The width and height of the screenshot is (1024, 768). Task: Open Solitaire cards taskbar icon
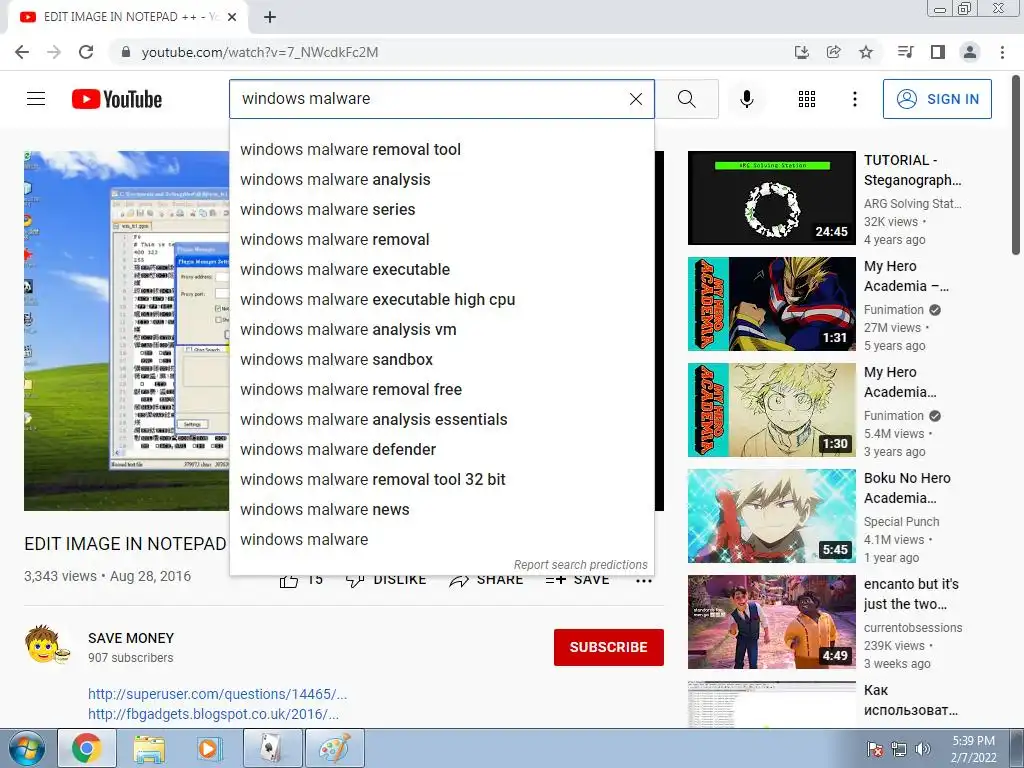pyautogui.click(x=272, y=748)
